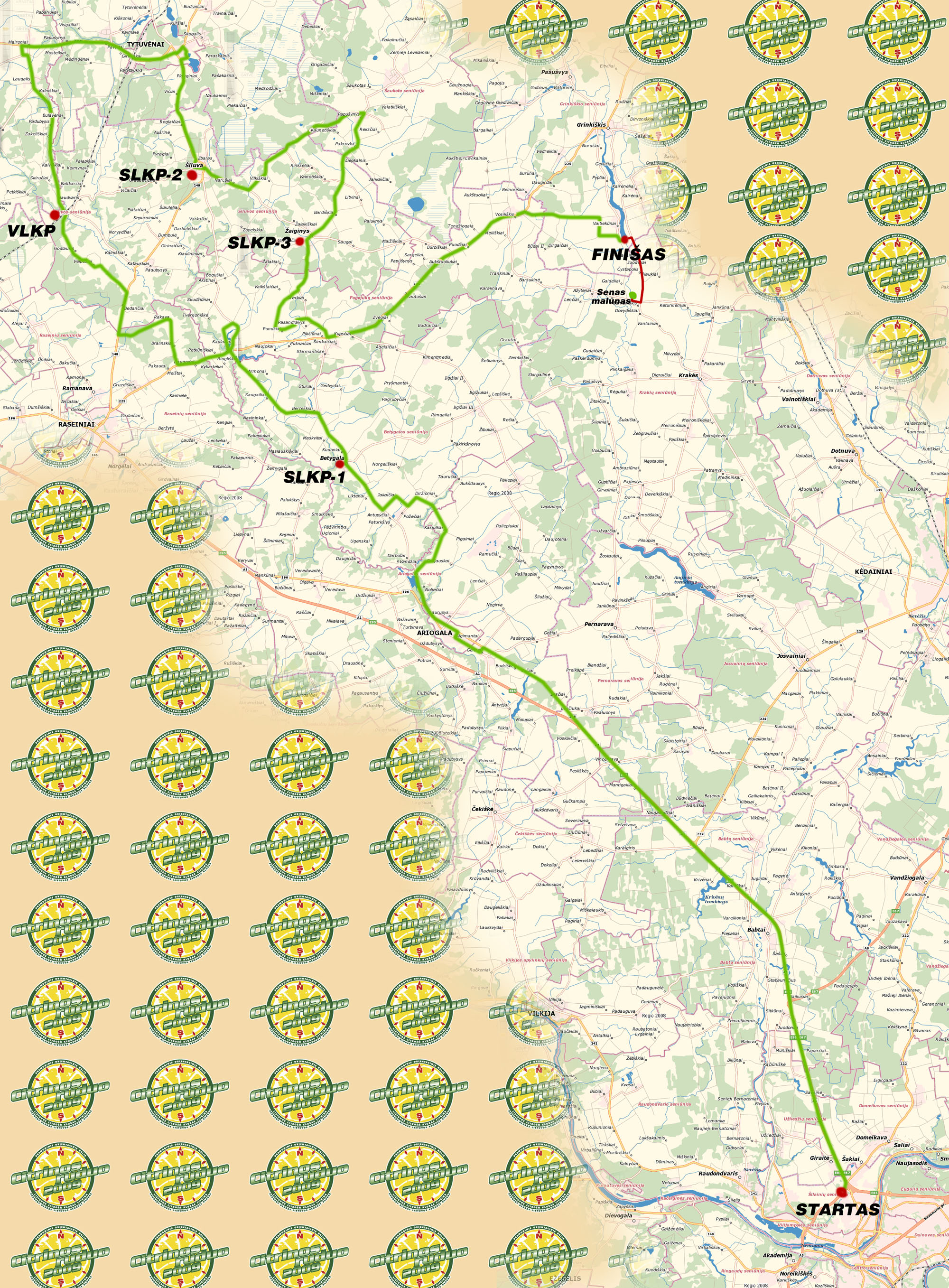Click the Krakės place name

[x=688, y=375]
